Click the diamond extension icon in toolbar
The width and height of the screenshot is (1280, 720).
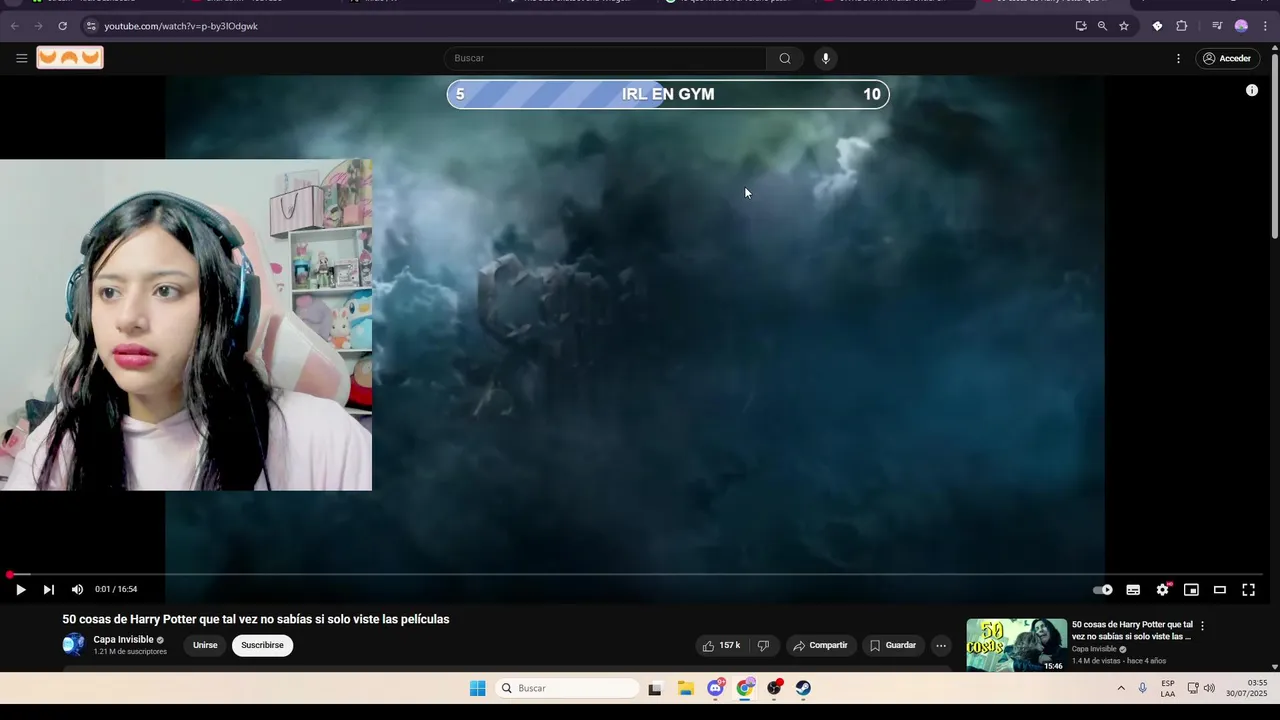point(1157,26)
